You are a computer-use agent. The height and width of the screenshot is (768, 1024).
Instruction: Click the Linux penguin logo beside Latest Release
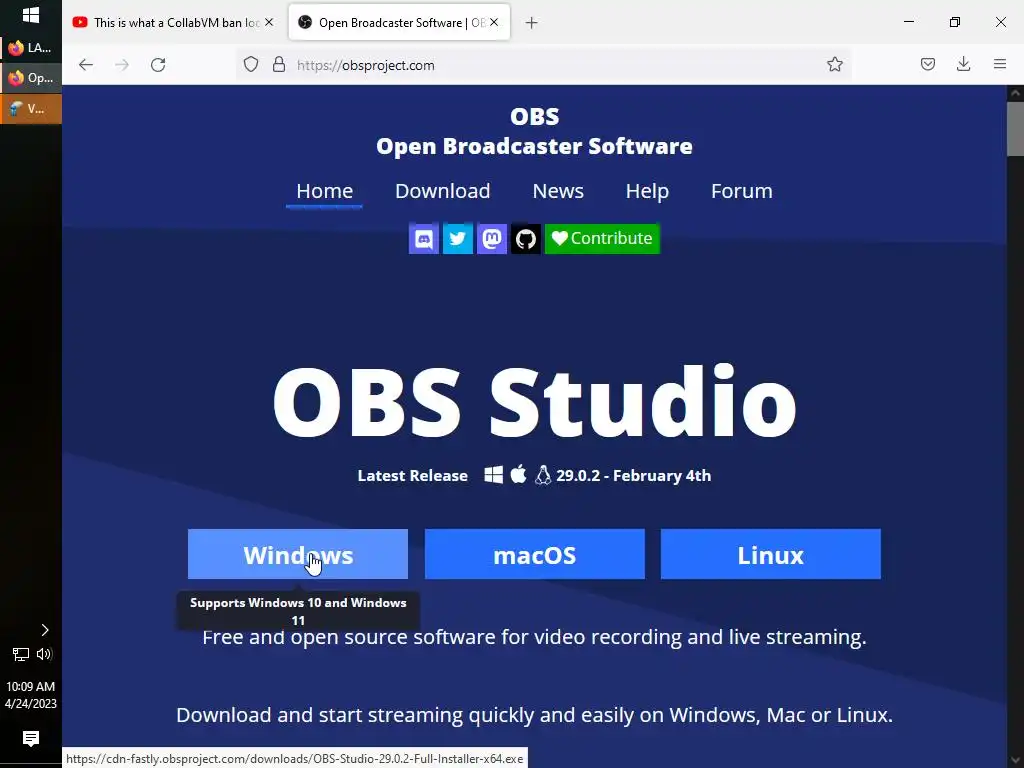[x=543, y=475]
